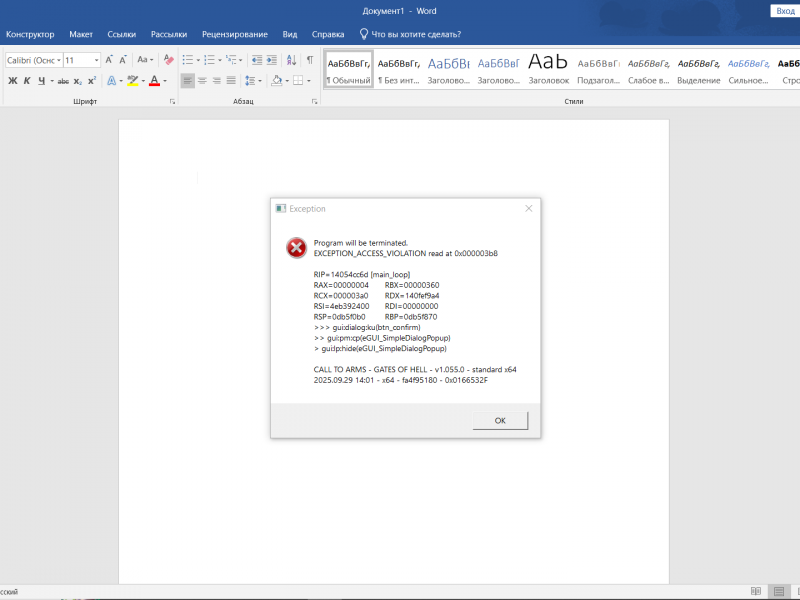Toggle strikethrough text formatting
Screen dimensions: 800x600
tap(63, 80)
